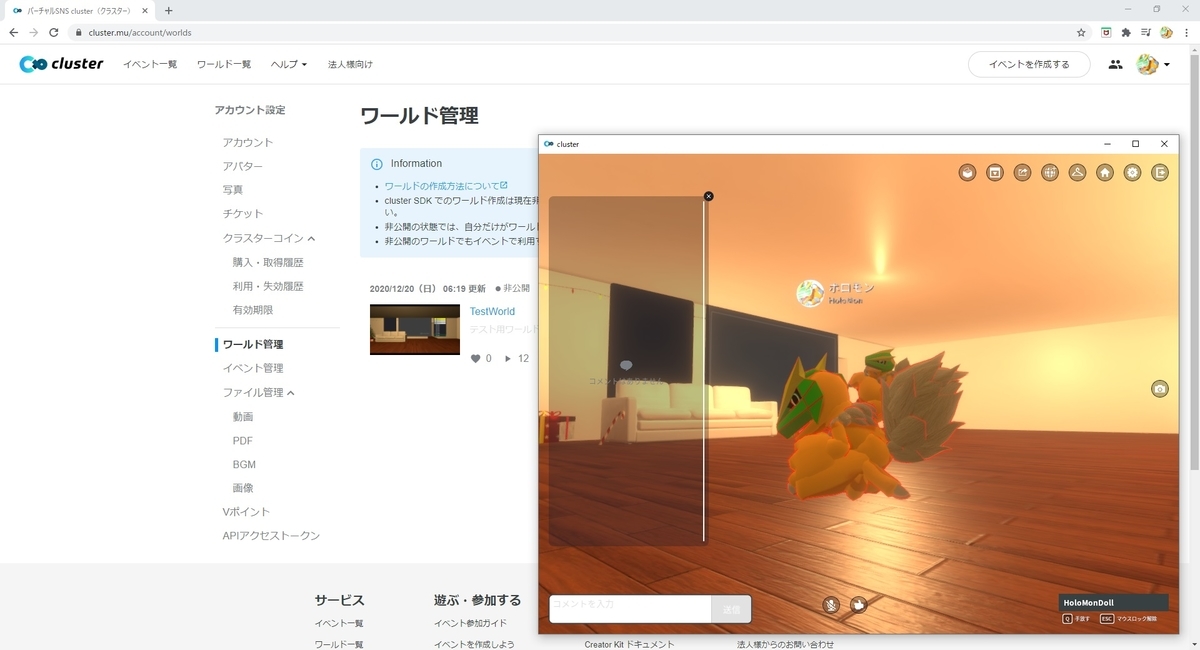This screenshot has height=650, width=1200.
Task: Collapse the ファイル管理 section
Action: pos(259,392)
